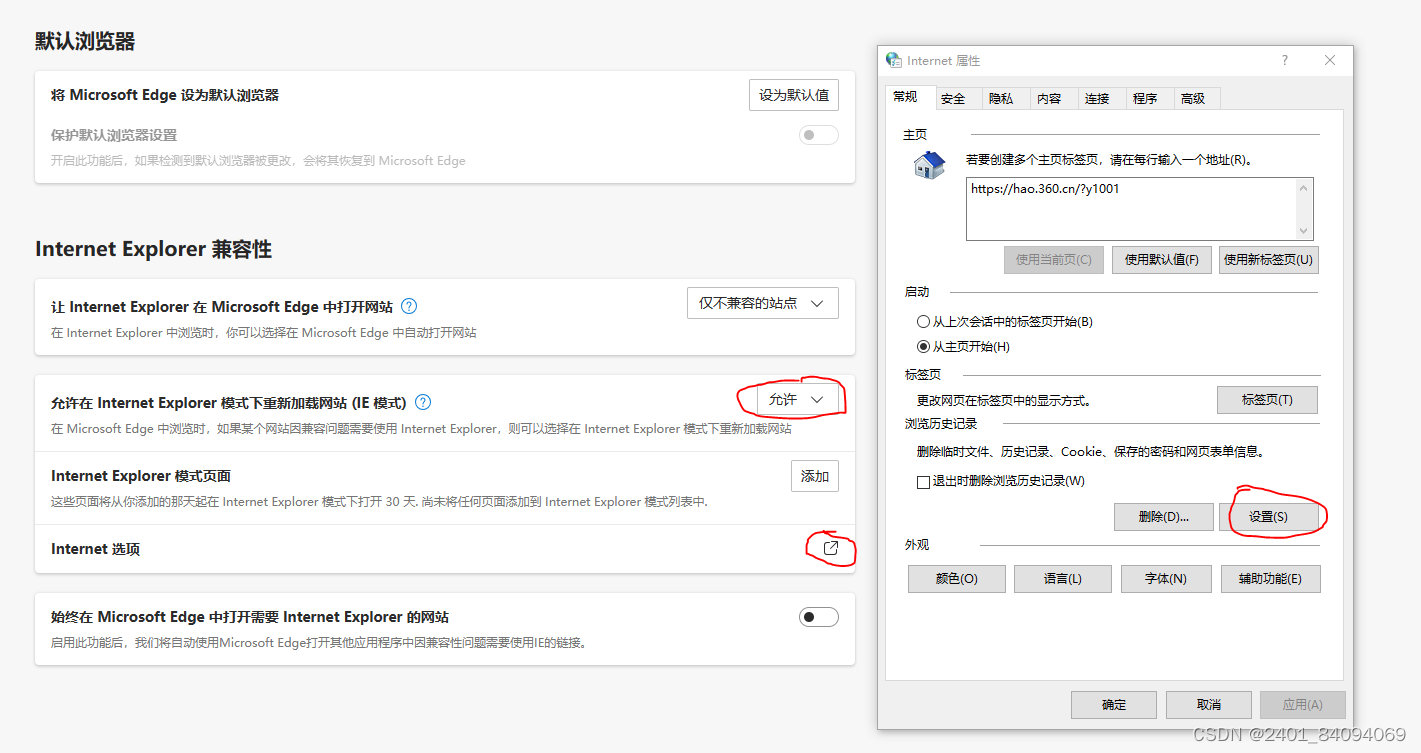The image size is (1421, 753).
Task: Click the Internet 选项 row label
Action: [x=95, y=549]
